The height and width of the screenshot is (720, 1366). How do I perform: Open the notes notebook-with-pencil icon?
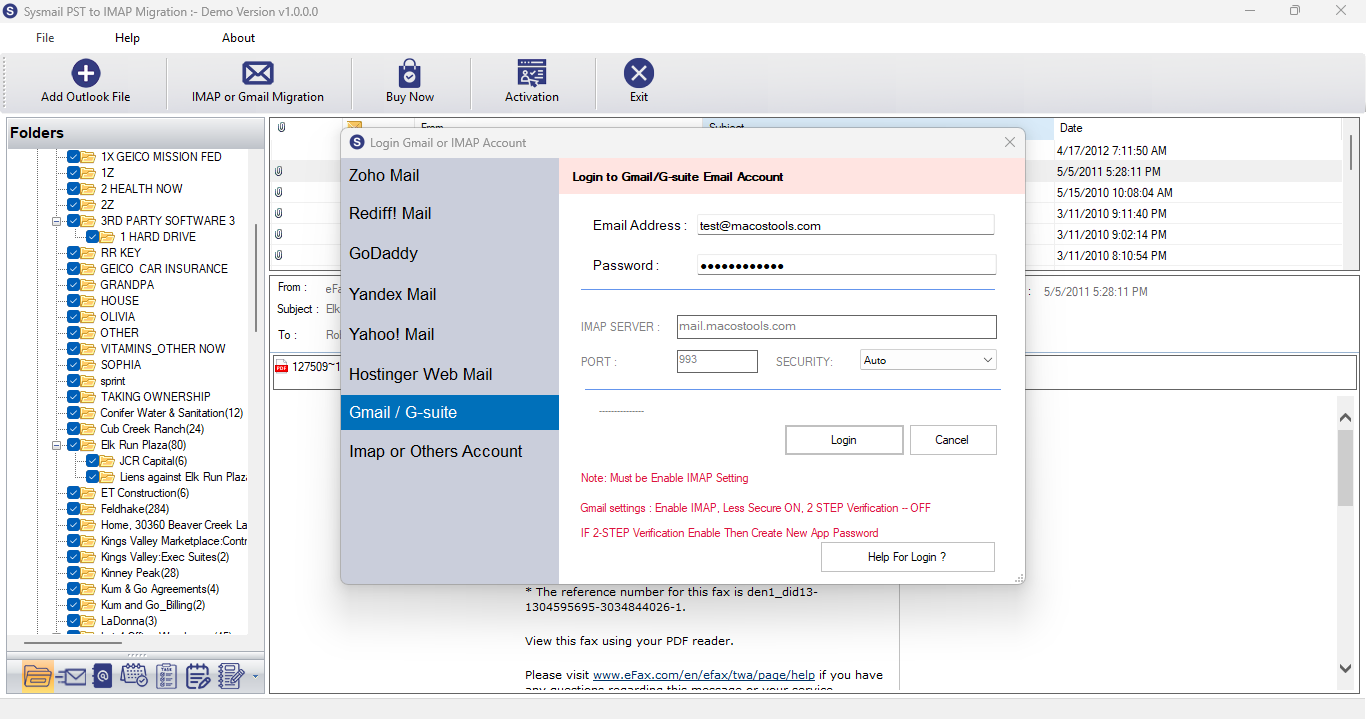[231, 676]
